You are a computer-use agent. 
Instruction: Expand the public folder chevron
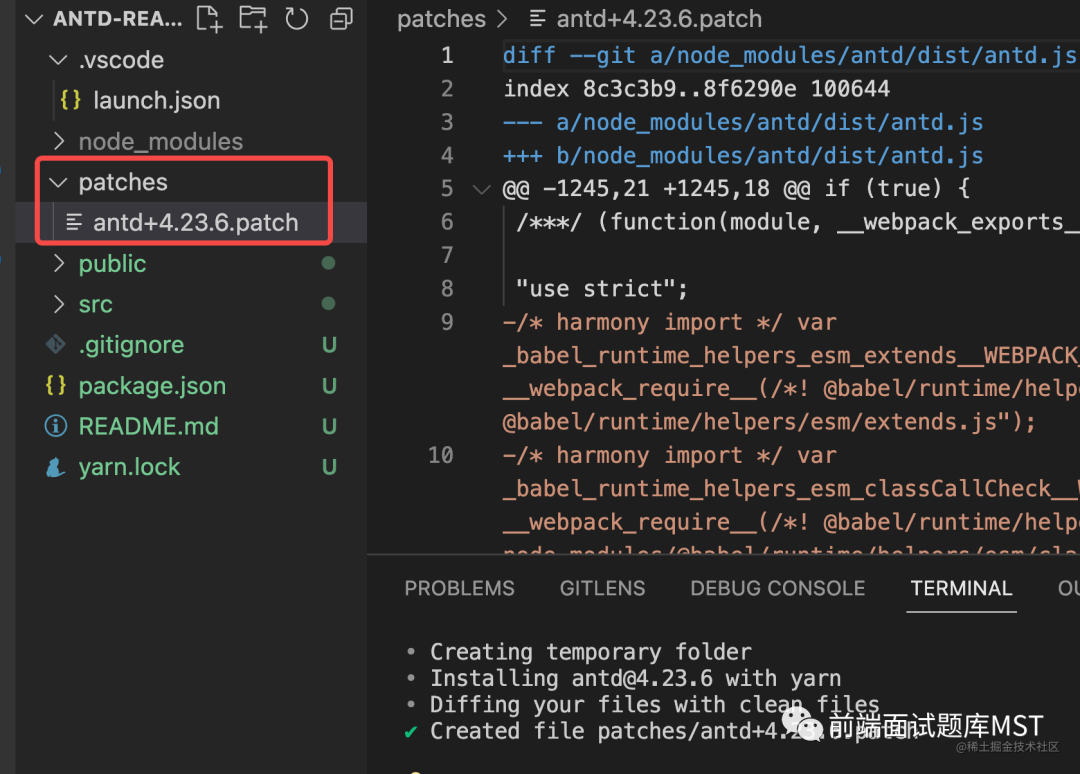(59, 263)
